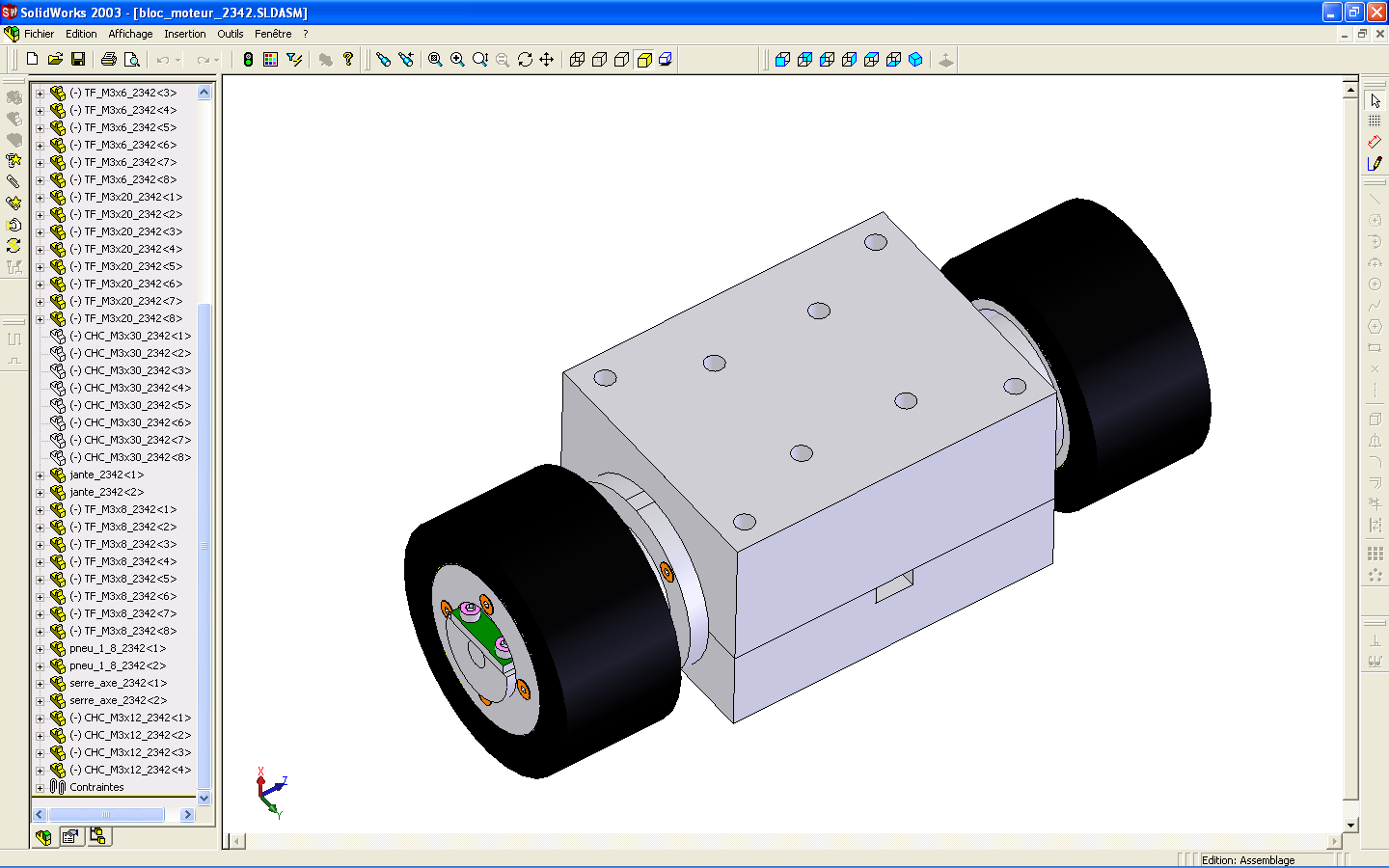Activate the Rotate view tool

(x=525, y=60)
